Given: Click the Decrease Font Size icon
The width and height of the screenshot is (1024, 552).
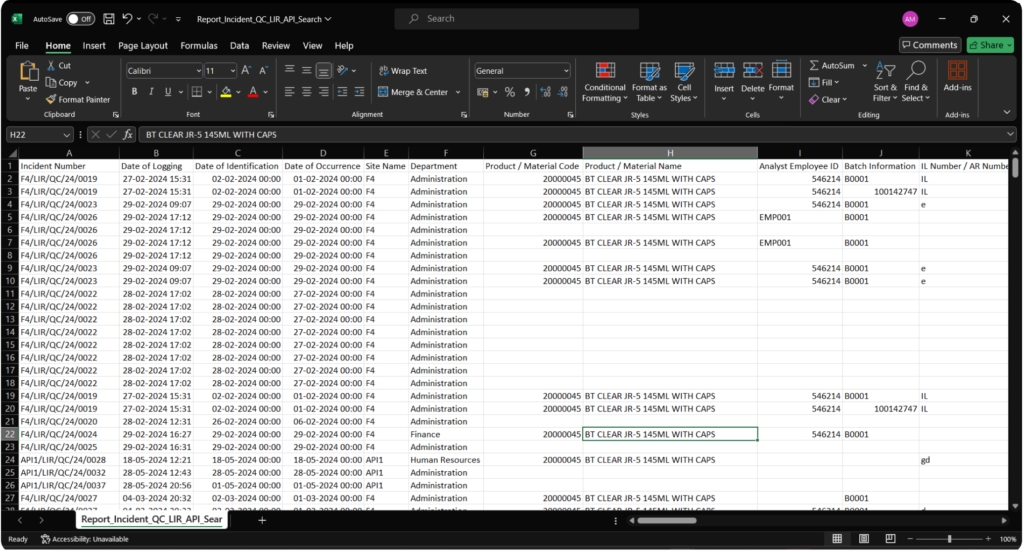Looking at the screenshot, I should [263, 71].
